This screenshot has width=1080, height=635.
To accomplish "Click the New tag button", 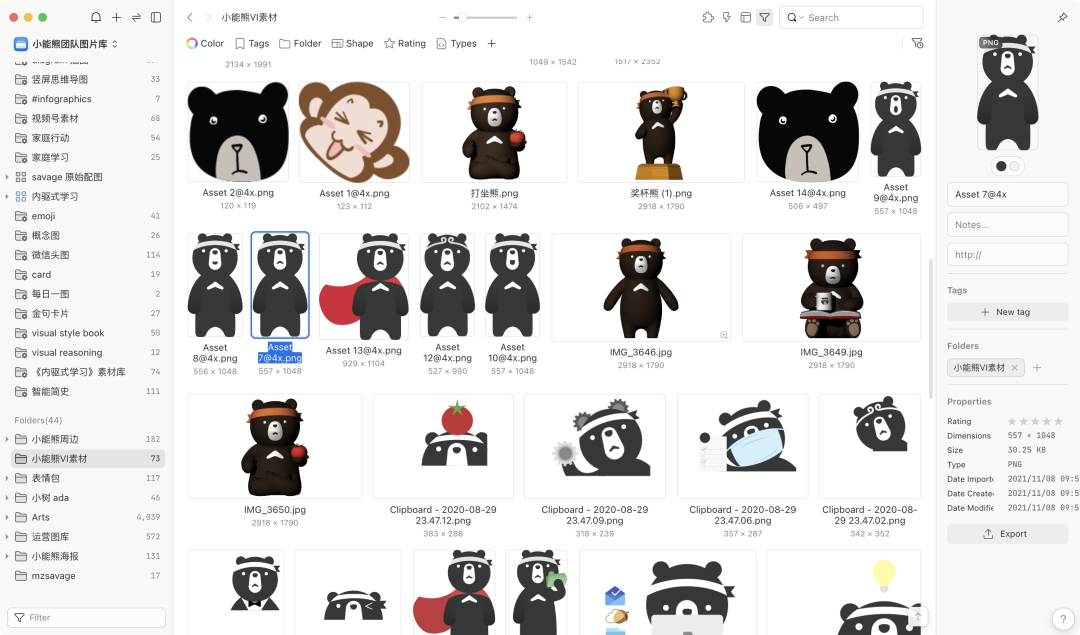I will pyautogui.click(x=1008, y=312).
